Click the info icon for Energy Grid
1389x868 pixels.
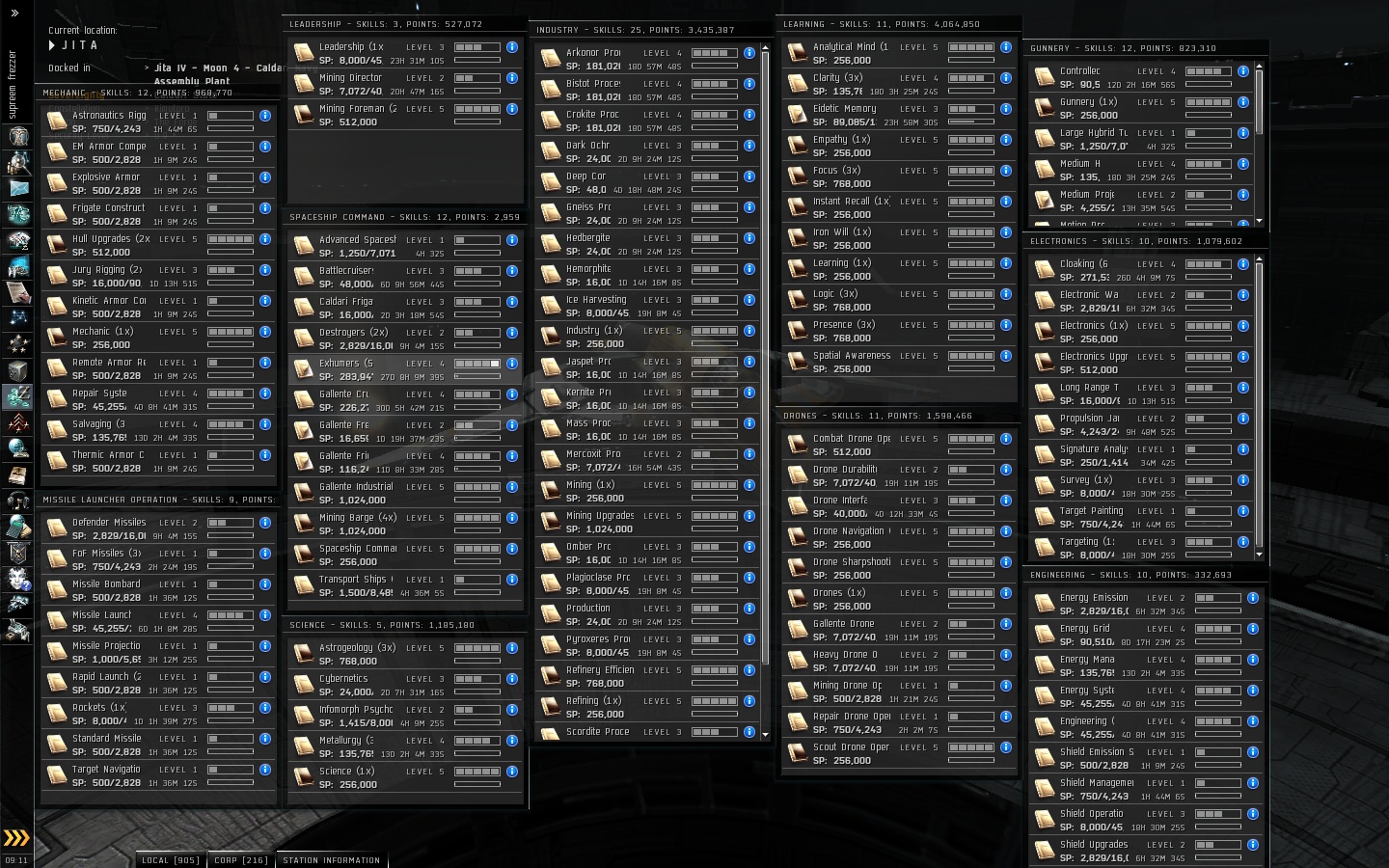(x=1253, y=629)
